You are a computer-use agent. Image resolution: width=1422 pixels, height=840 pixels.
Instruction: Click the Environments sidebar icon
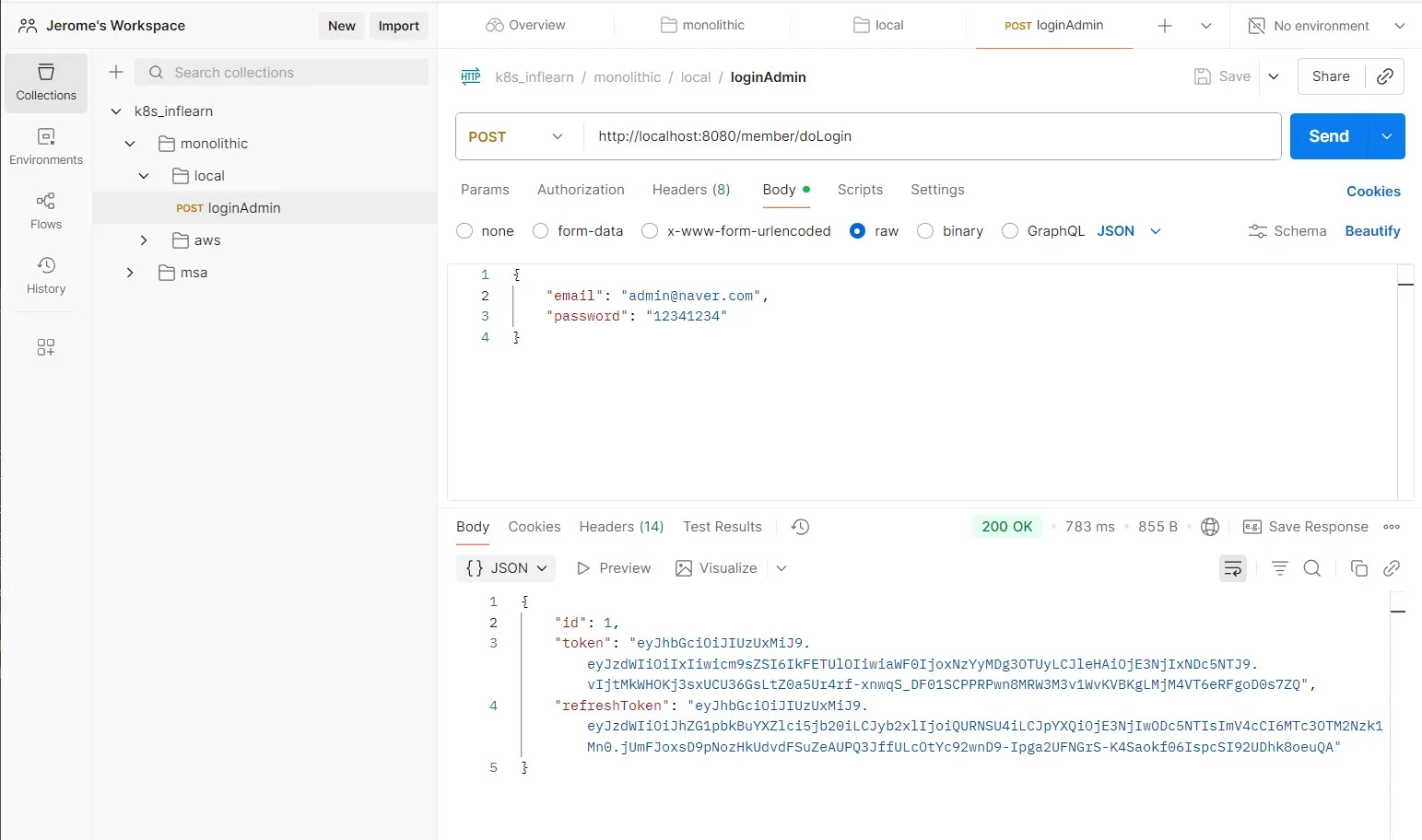[45, 146]
